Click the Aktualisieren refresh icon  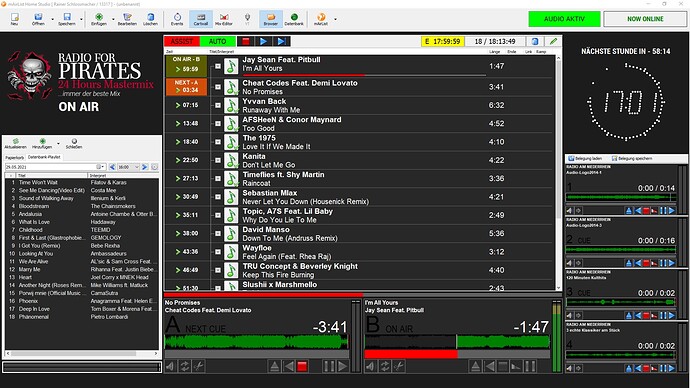[x=15, y=143]
